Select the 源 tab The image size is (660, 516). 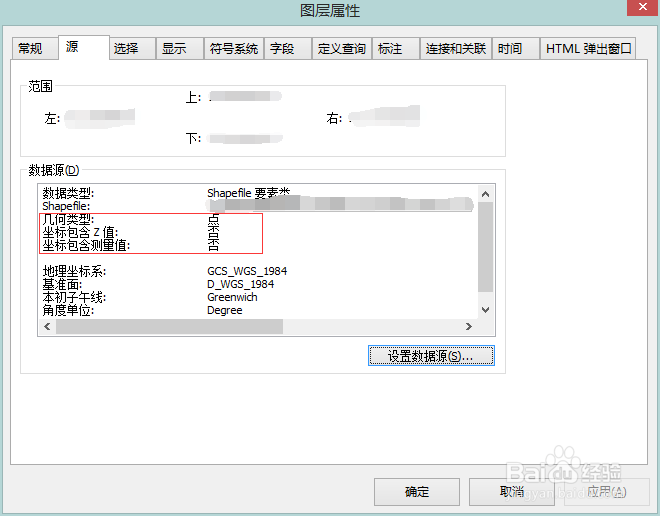click(83, 47)
